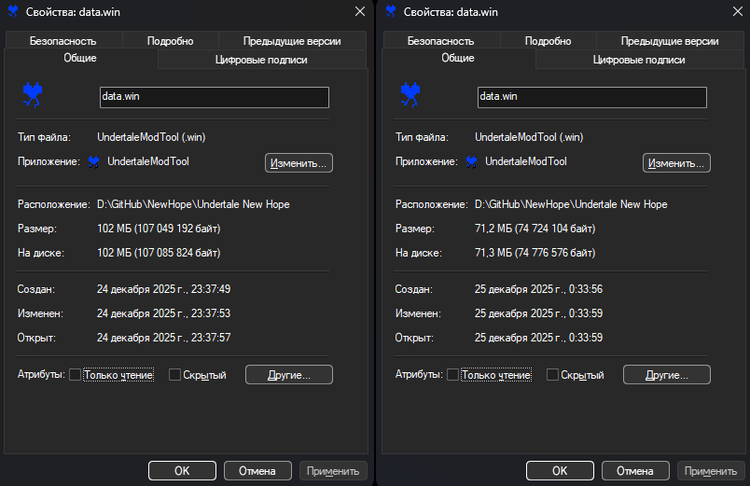Viewport: 750px width, 486px height.
Task: Focus the data.win name field in right dialog
Action: pos(592,97)
